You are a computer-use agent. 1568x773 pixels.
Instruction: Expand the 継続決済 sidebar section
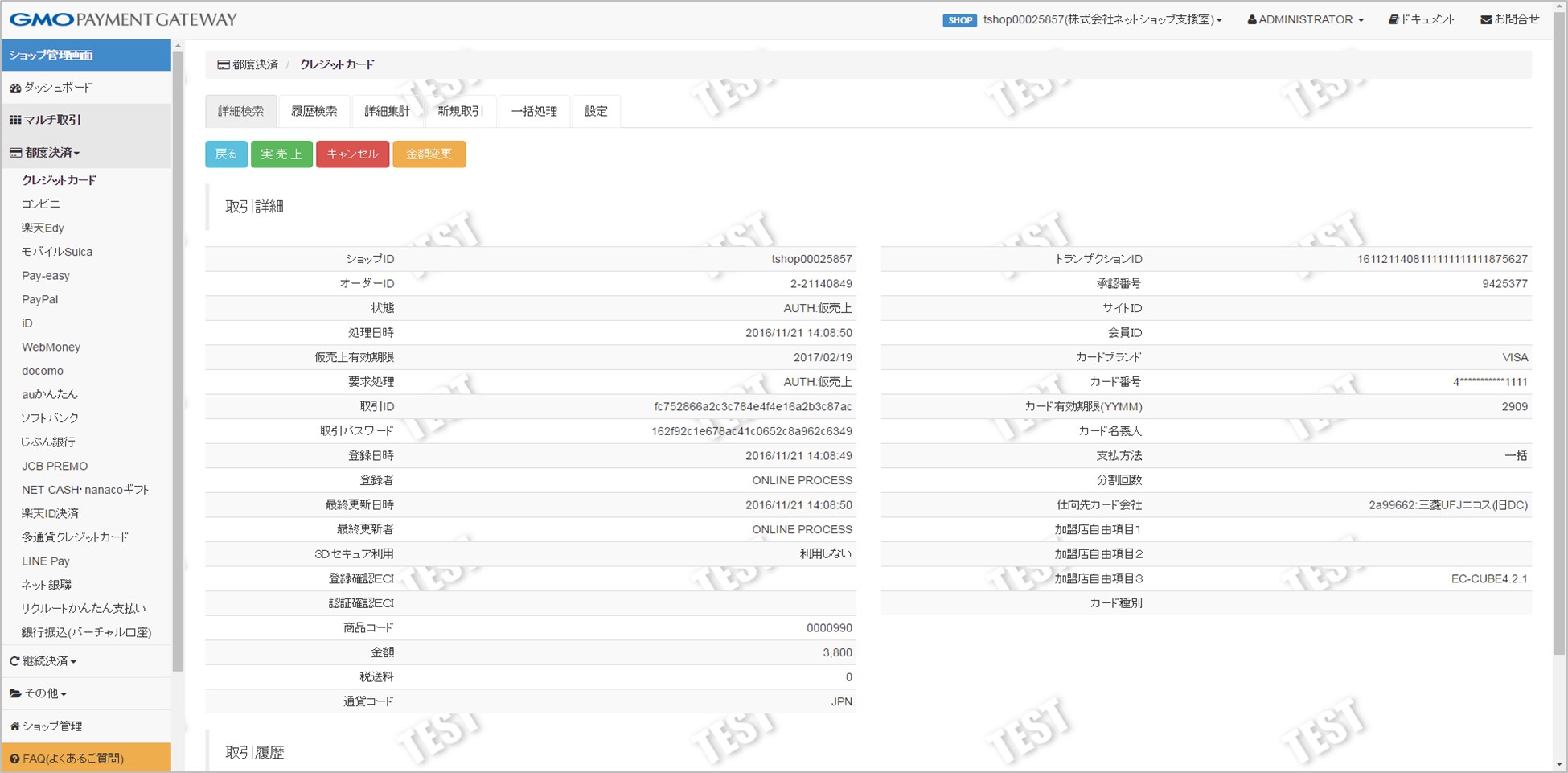[x=43, y=661]
